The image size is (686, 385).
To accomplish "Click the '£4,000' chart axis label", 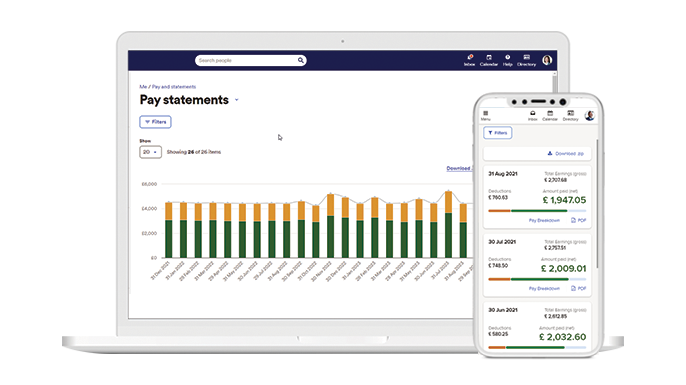I will tap(149, 209).
